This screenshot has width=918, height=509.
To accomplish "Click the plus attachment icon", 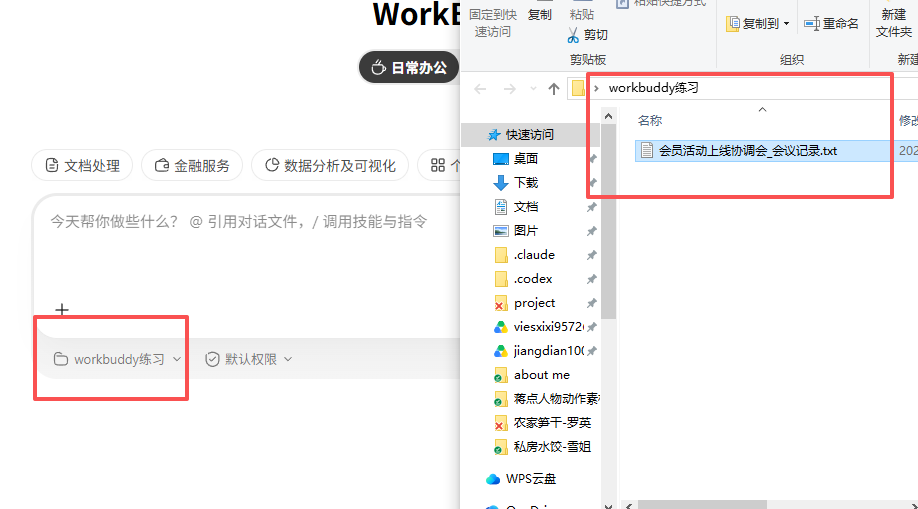I will point(61,309).
